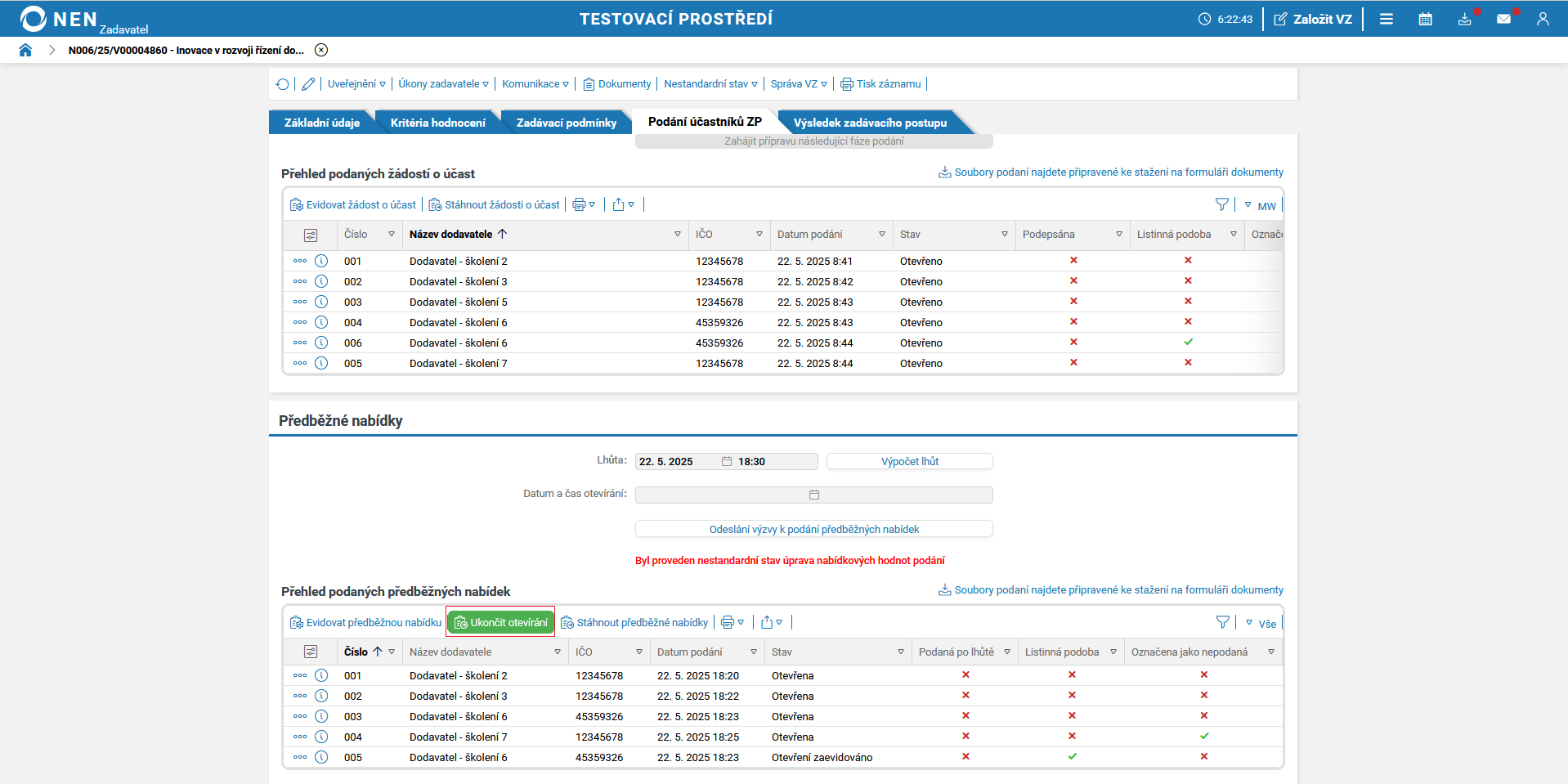Screen dimensions: 1568x784
Task: Open the user profile icon
Action: click(1543, 19)
